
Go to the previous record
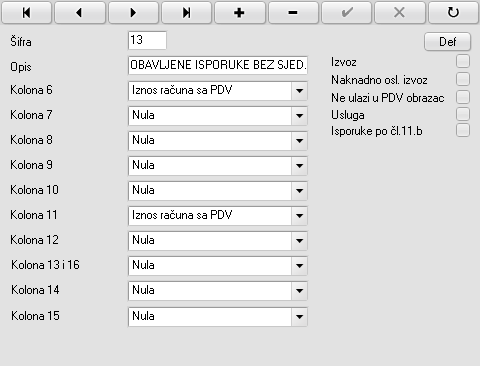(80, 12)
